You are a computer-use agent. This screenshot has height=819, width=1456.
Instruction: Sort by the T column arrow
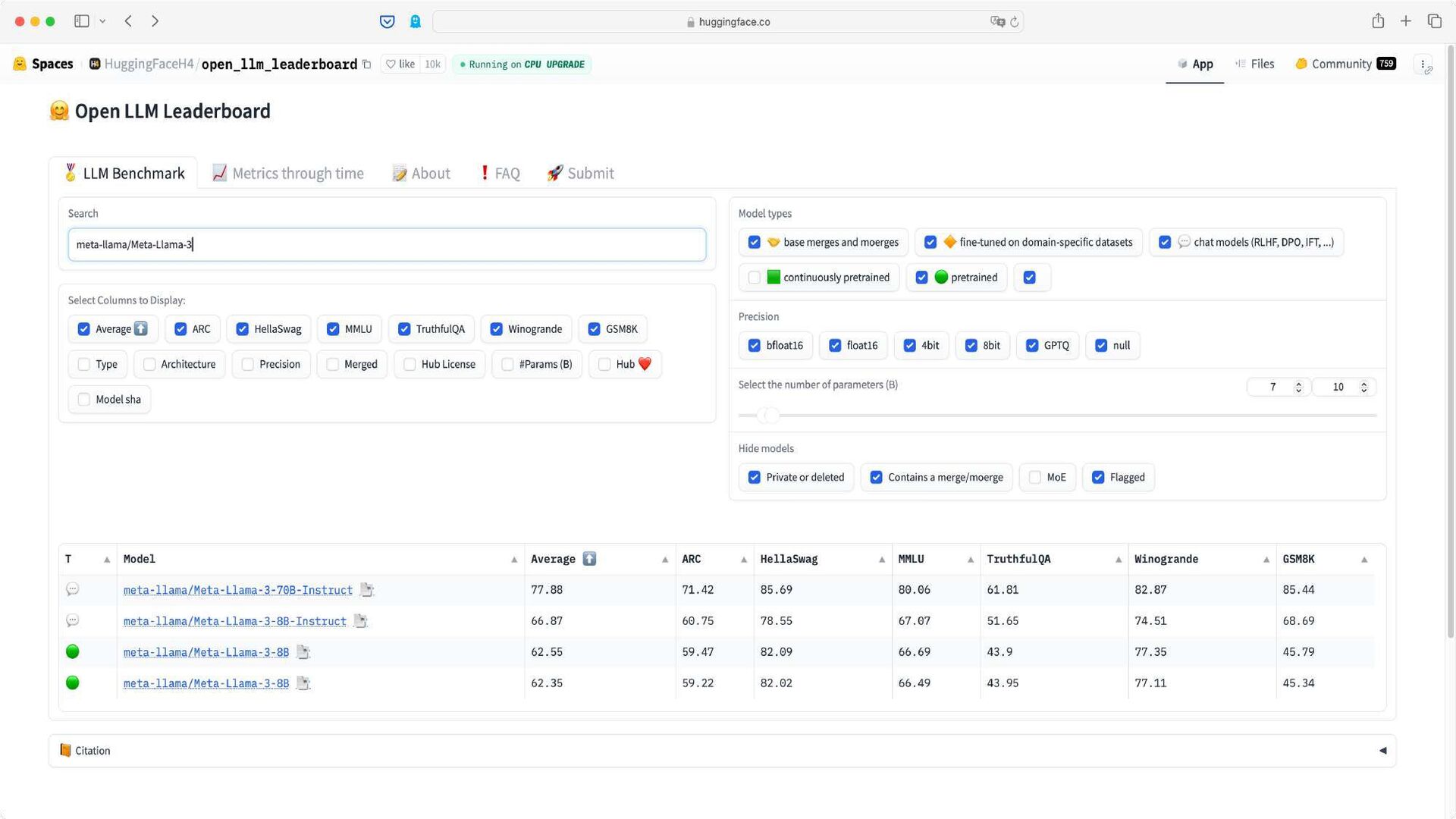click(107, 560)
